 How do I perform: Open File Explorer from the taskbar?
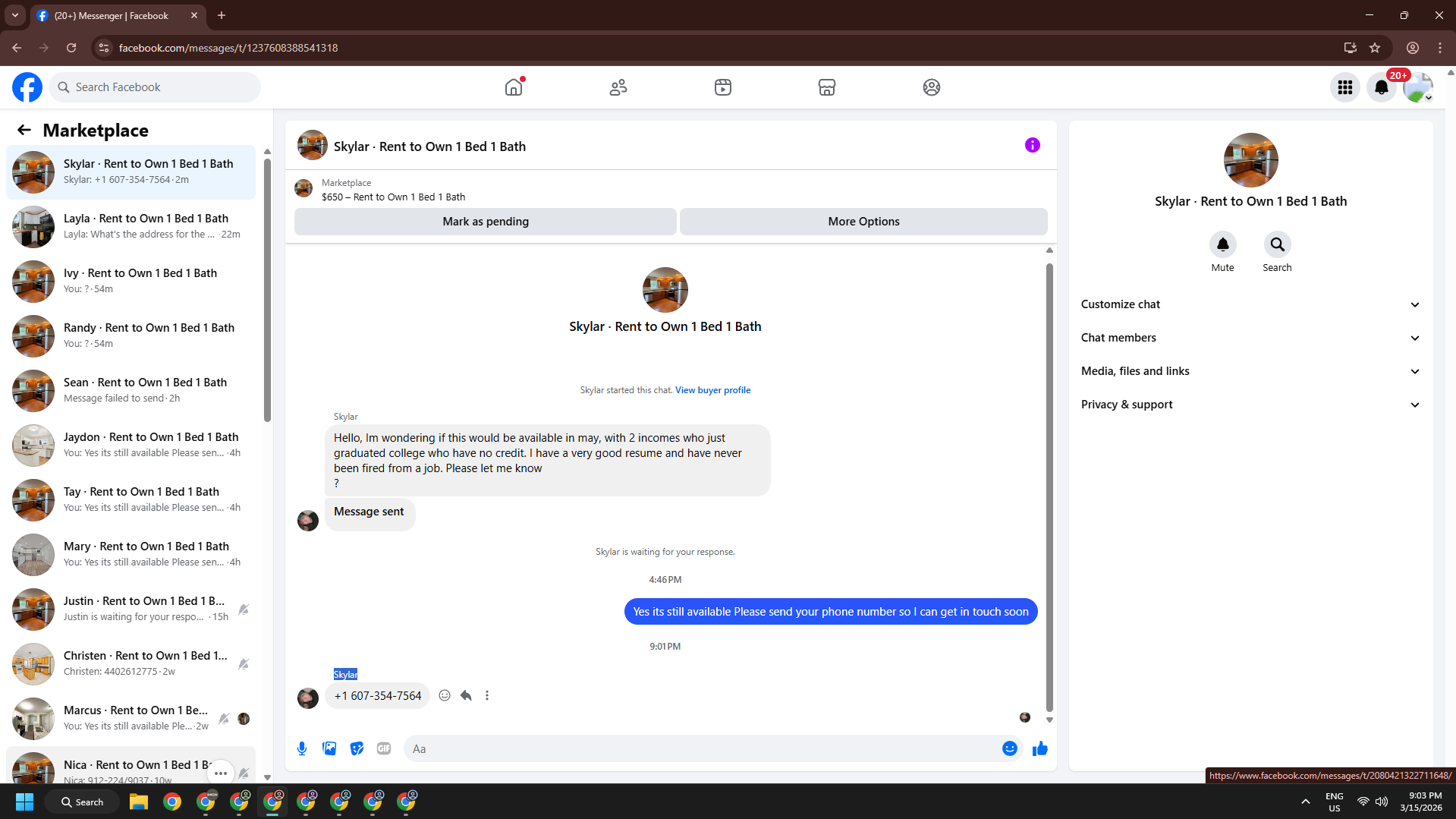tap(138, 802)
